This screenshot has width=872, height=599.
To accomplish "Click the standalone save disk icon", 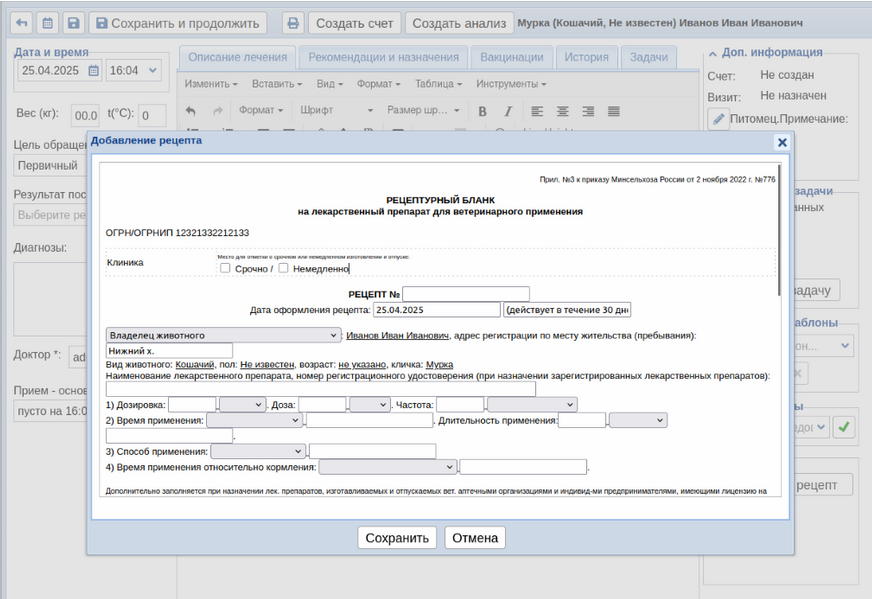I will pyautogui.click(x=73, y=23).
